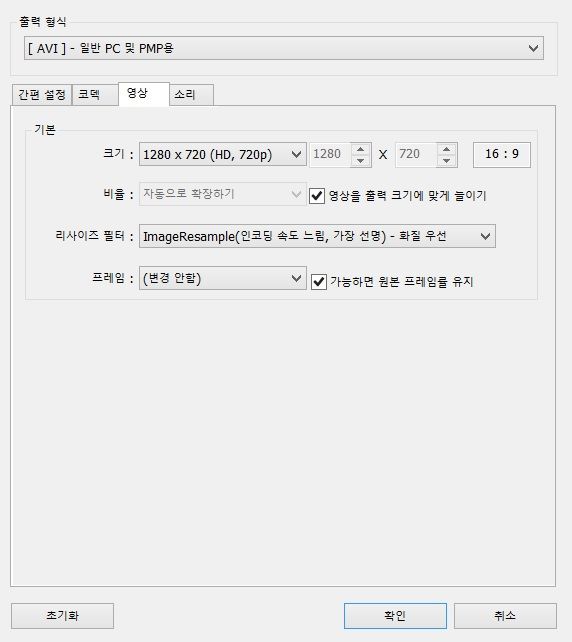Switch to the 간편 설정 tab
This screenshot has width=572, height=642.
click(x=42, y=95)
